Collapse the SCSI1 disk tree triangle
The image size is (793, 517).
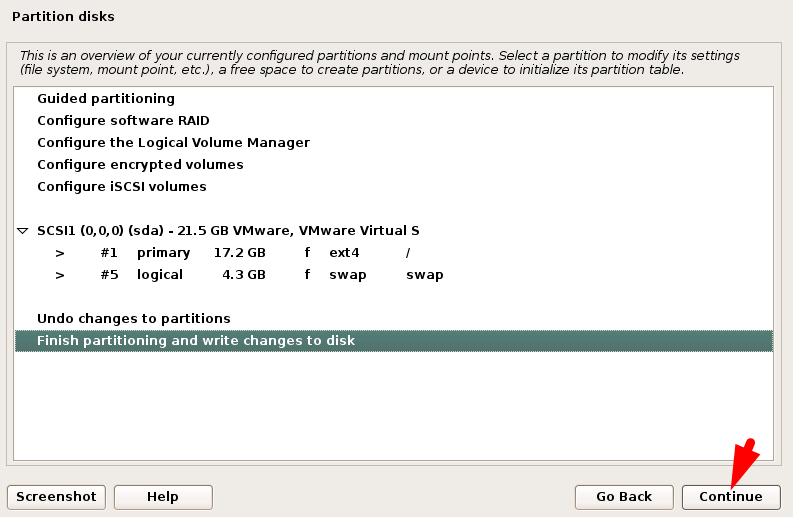23,231
